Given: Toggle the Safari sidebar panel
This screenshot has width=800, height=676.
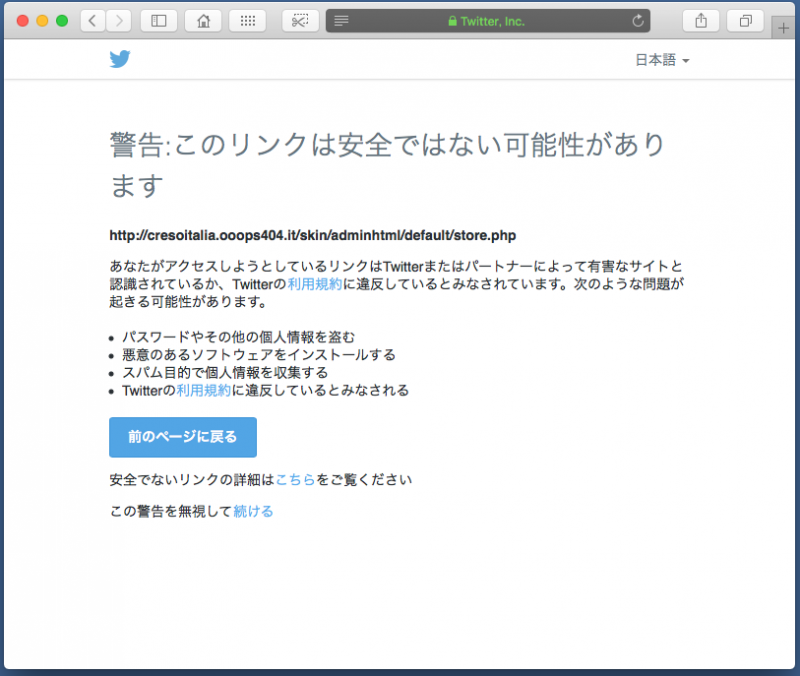Looking at the screenshot, I should click(x=158, y=20).
